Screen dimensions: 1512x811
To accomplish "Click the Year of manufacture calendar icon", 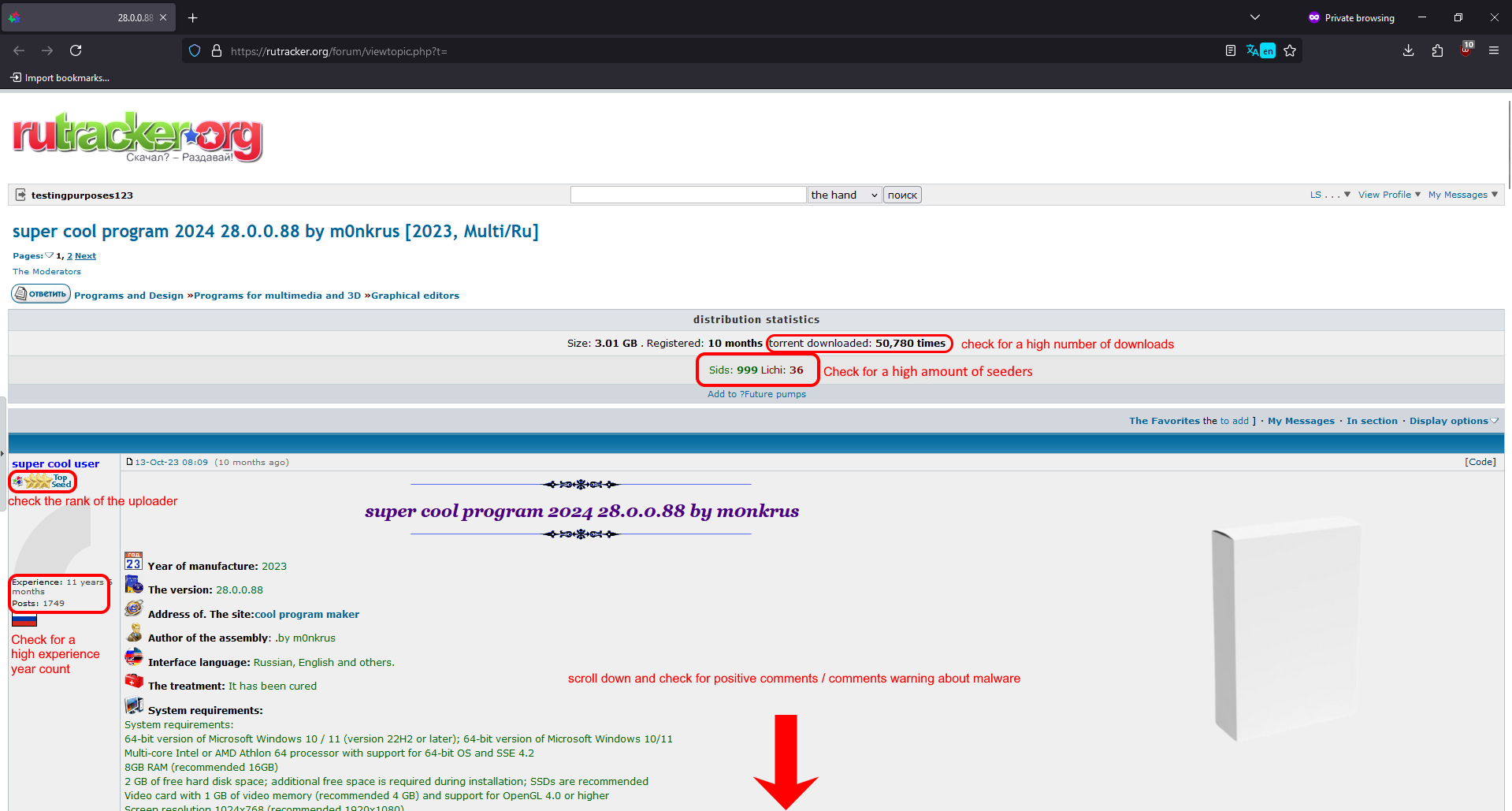I will click(x=133, y=561).
